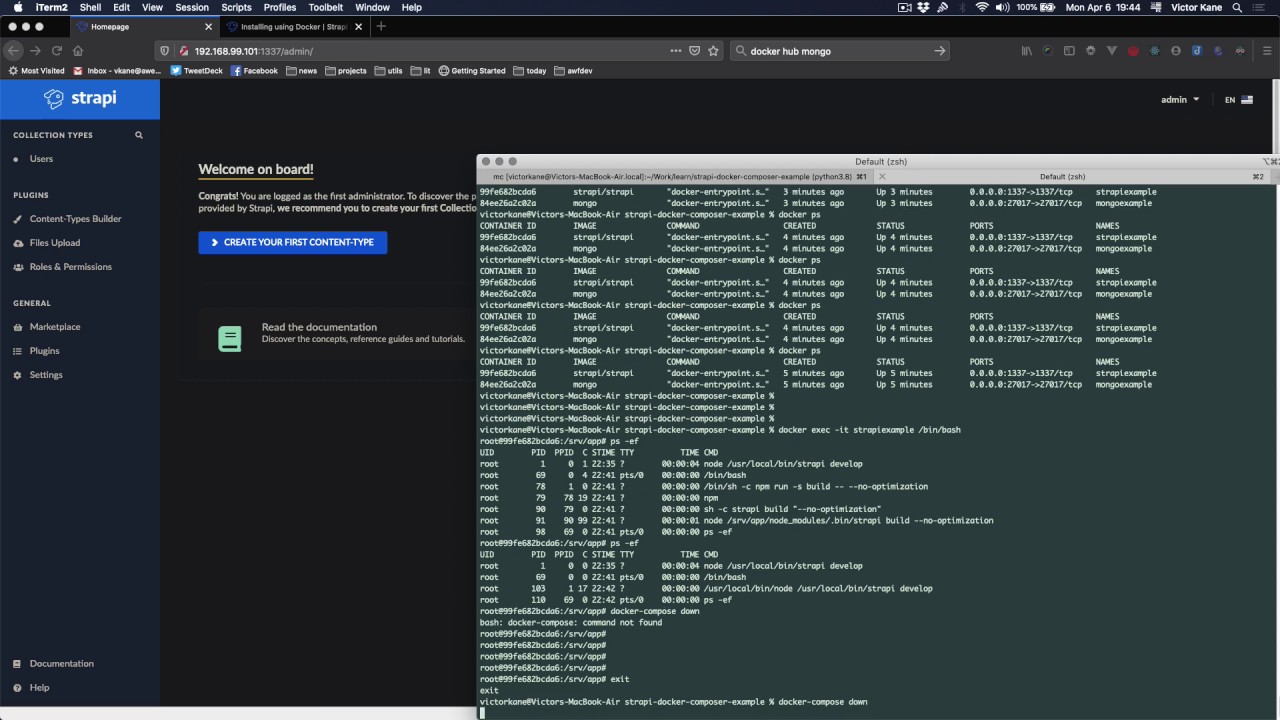Open the Profiles menu
This screenshot has width=1280, height=720.
coord(280,7)
